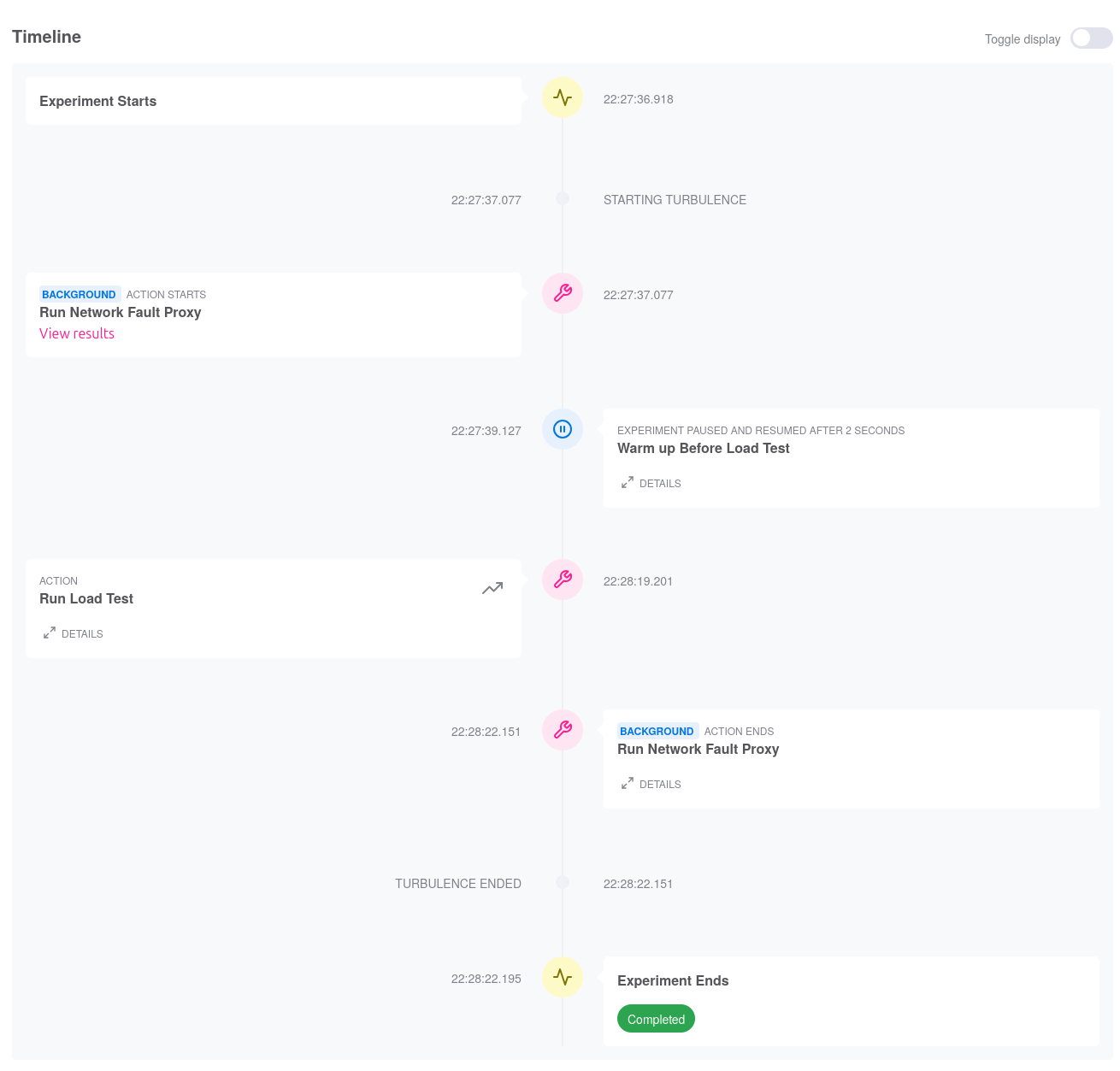
Task: Toggle the timeline display switch
Action: point(1091,38)
